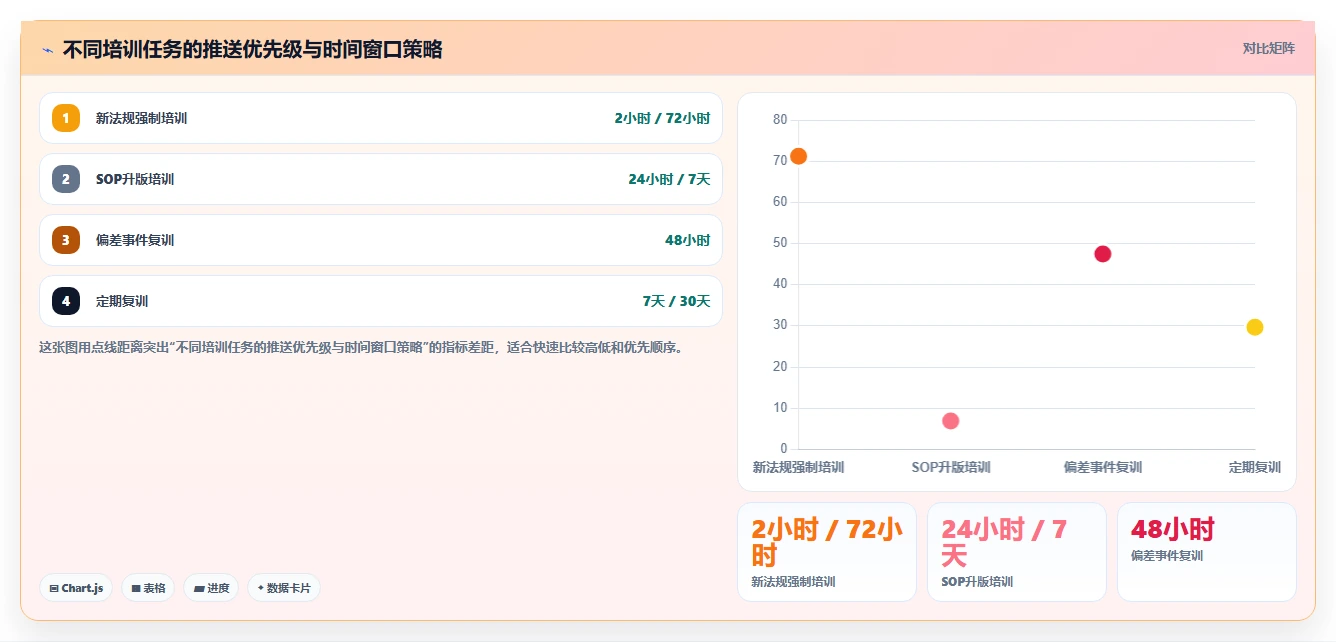
Task: Click the 表格 tag chip
Action: pos(148,588)
